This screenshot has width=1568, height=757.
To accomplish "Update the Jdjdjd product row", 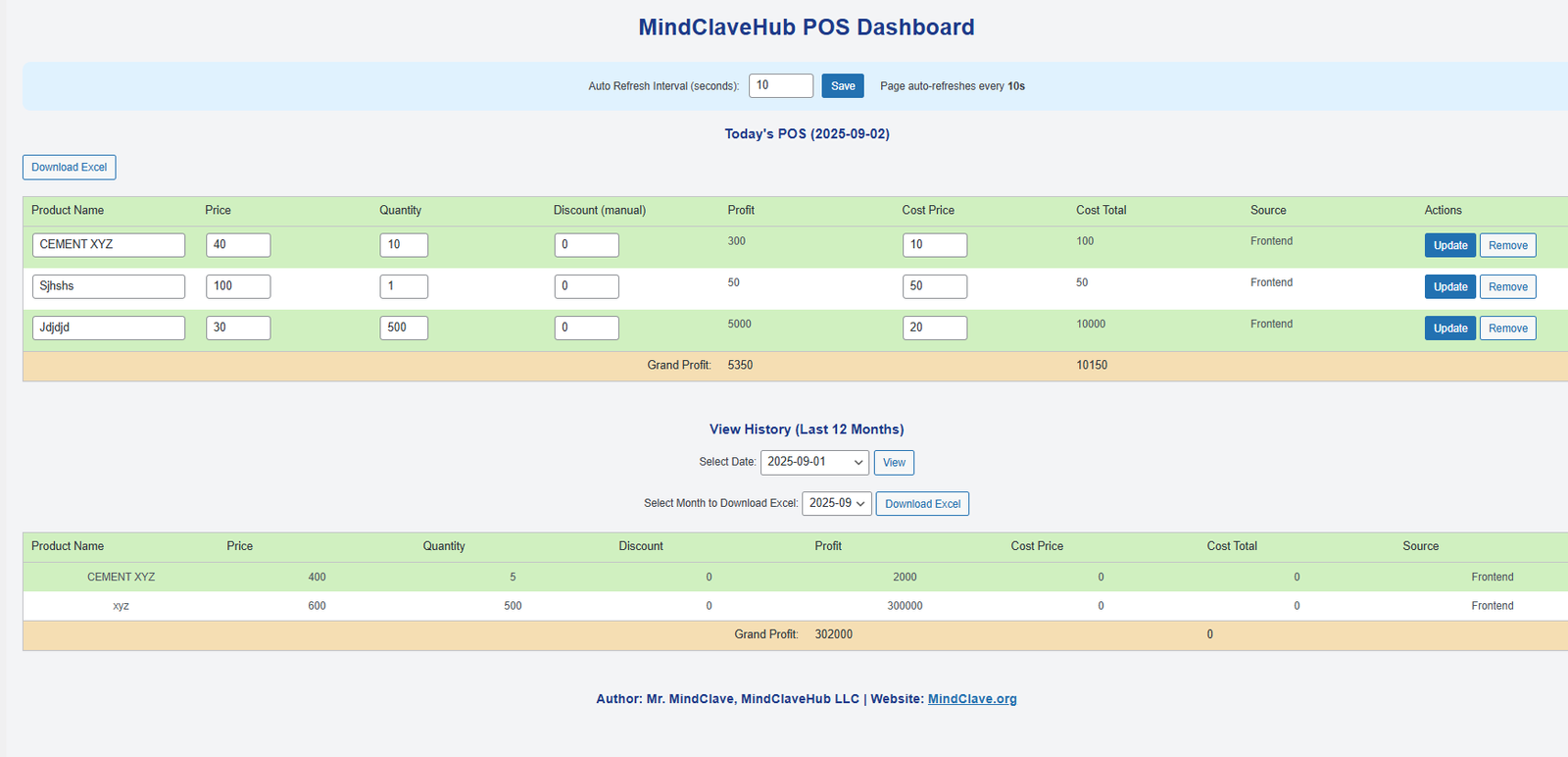I will pyautogui.click(x=1449, y=328).
